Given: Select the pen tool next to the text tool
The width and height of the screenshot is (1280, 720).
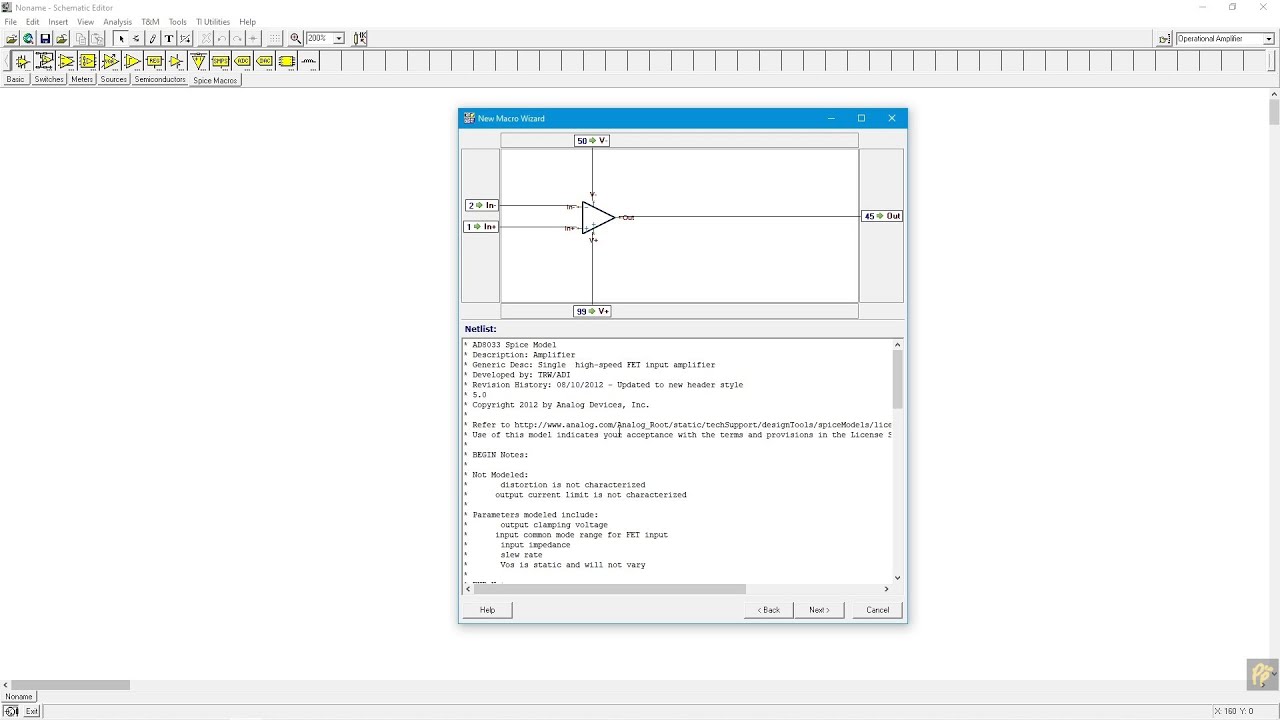Looking at the screenshot, I should (x=153, y=39).
